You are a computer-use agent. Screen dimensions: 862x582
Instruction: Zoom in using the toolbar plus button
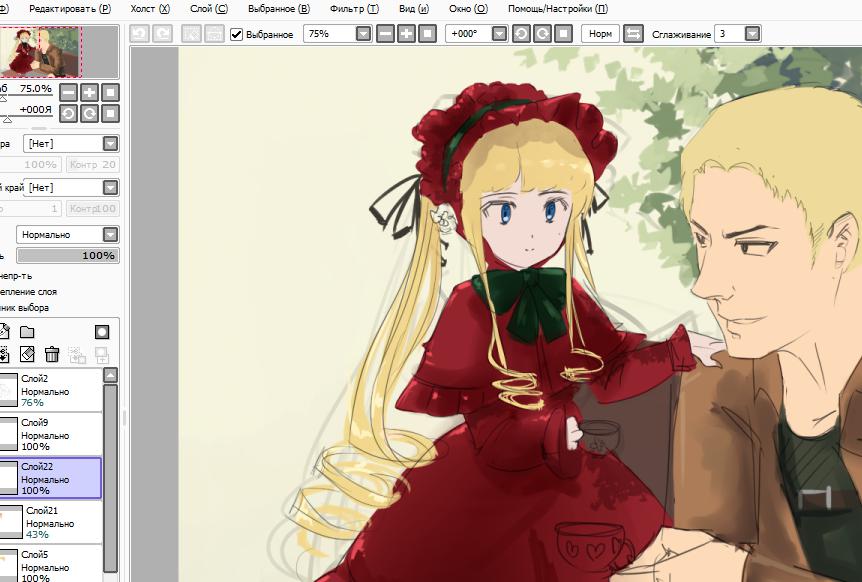pos(406,34)
